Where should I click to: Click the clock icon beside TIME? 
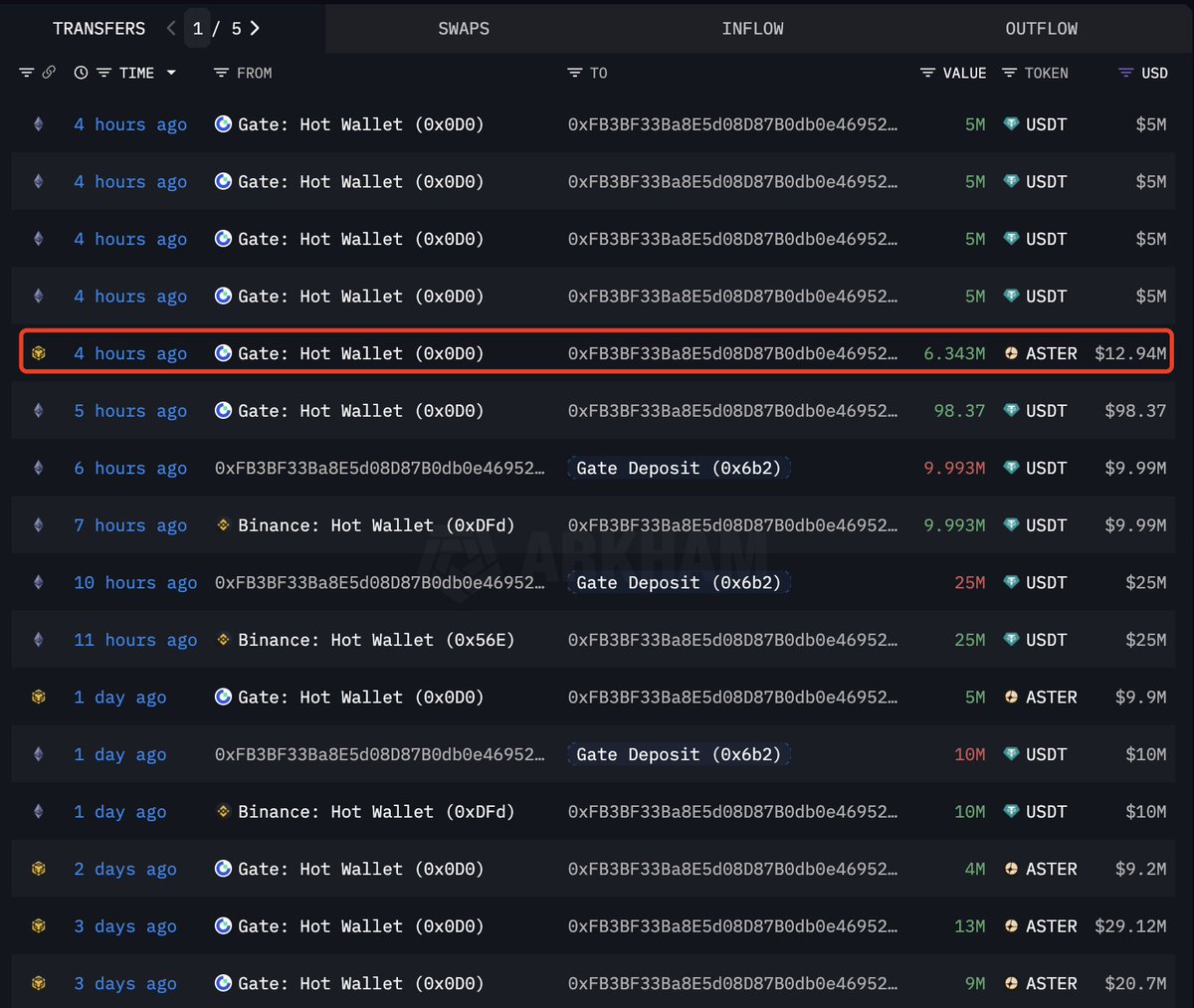[x=81, y=73]
